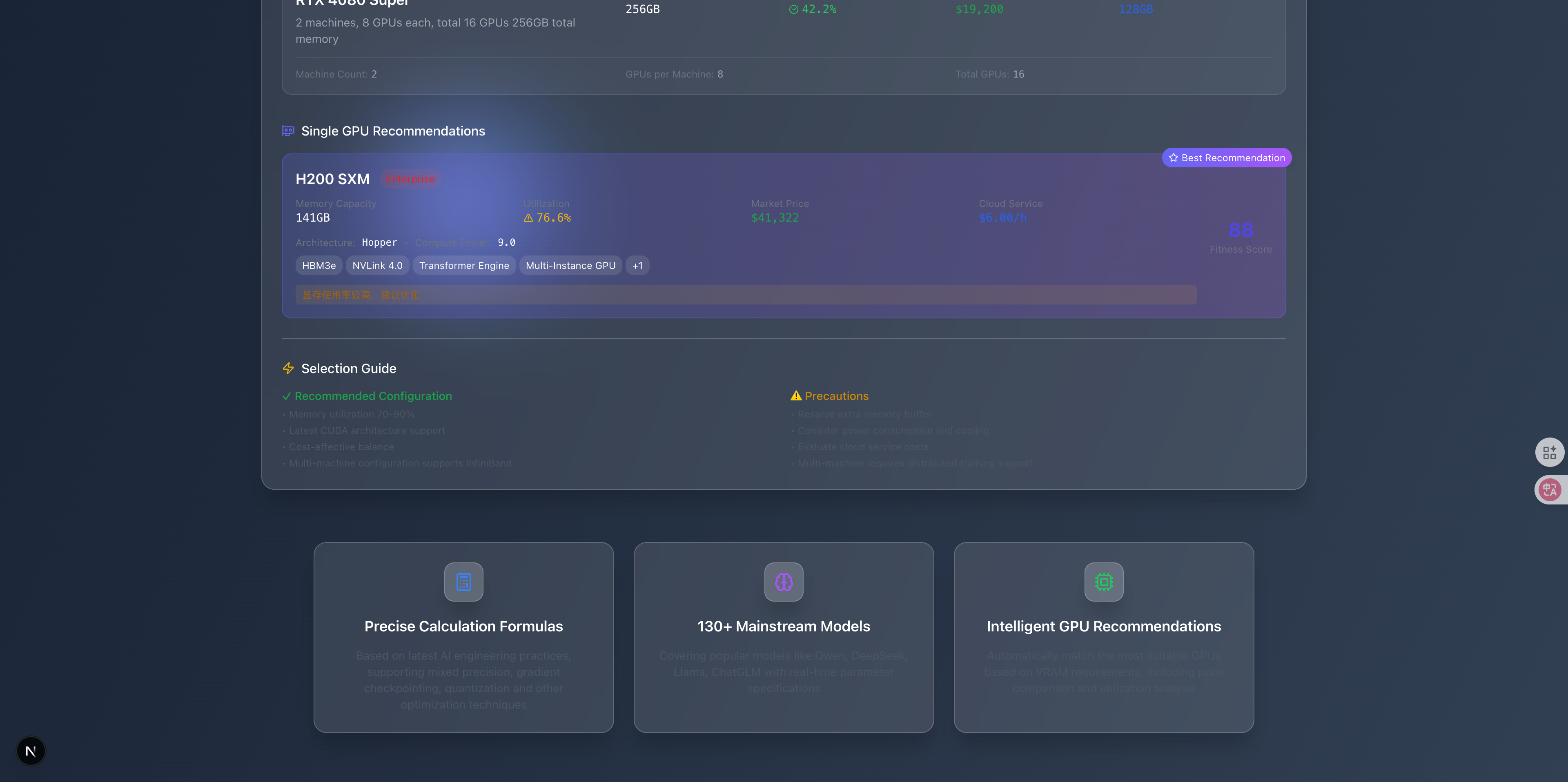Click the Best Recommendation badge
The image size is (1568, 782).
pos(1227,158)
